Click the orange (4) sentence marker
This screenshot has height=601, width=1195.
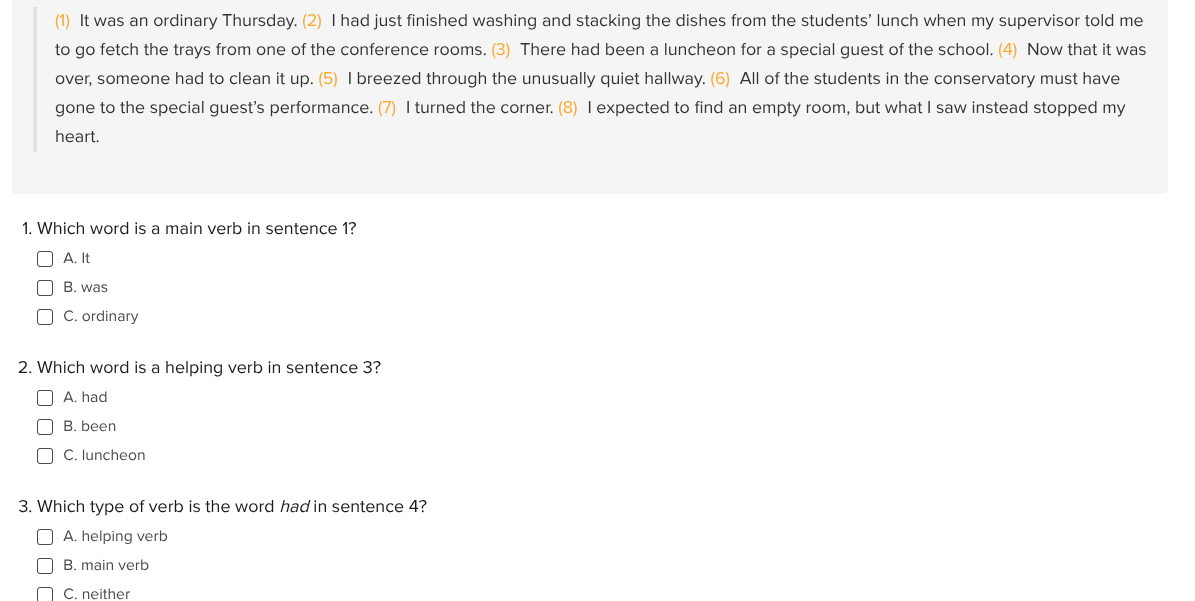click(1008, 50)
